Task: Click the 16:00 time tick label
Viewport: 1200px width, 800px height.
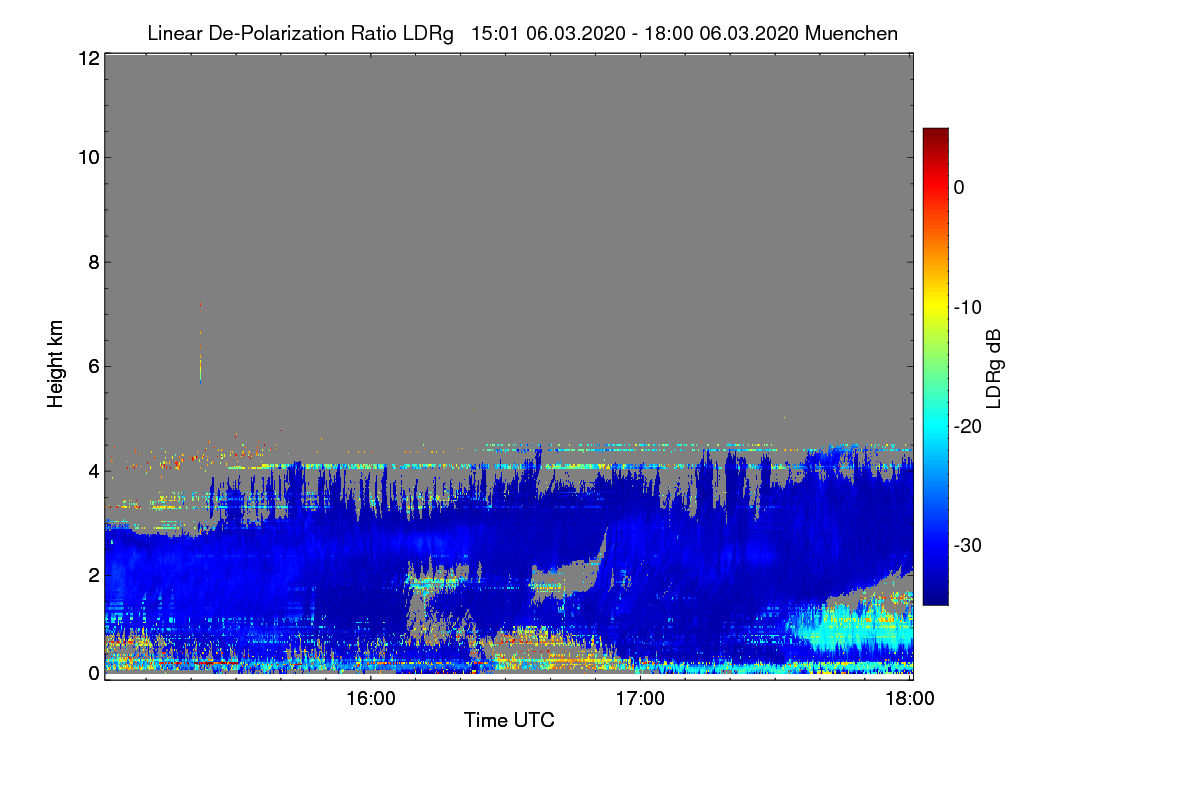Action: (370, 698)
